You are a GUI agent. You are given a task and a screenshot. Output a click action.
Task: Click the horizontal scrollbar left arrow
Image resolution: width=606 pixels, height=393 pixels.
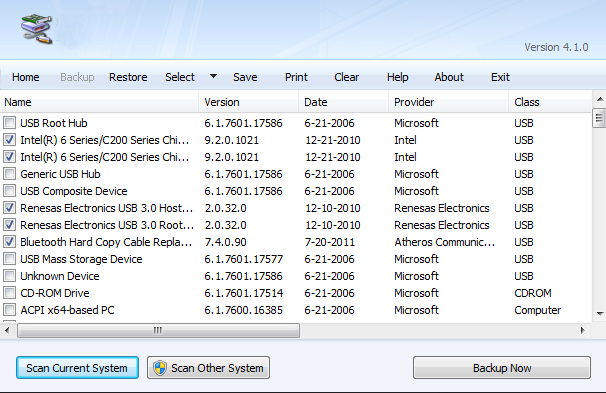pos(7,330)
